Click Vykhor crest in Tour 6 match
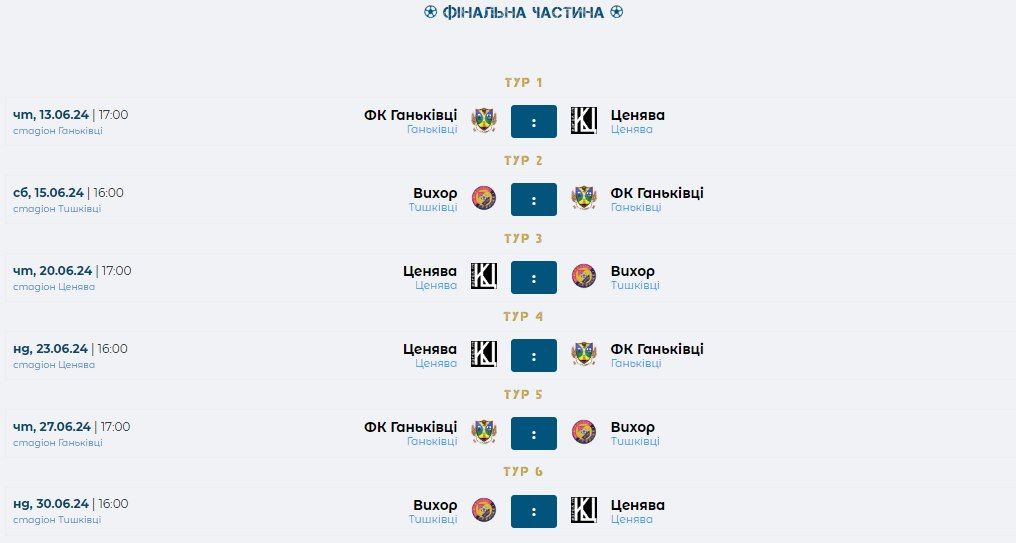 tap(484, 510)
